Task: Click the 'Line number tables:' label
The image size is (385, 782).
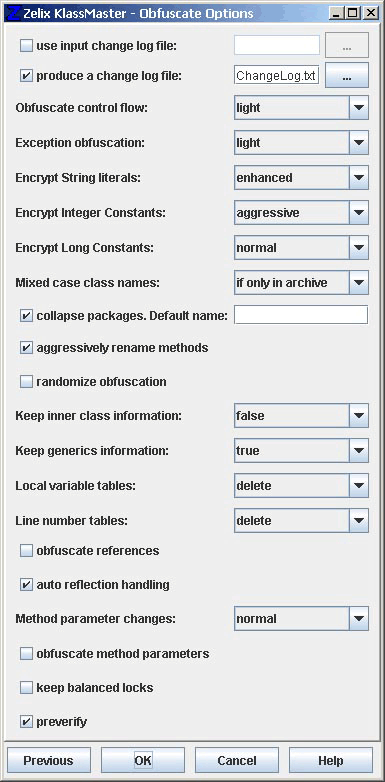Action: tap(71, 520)
